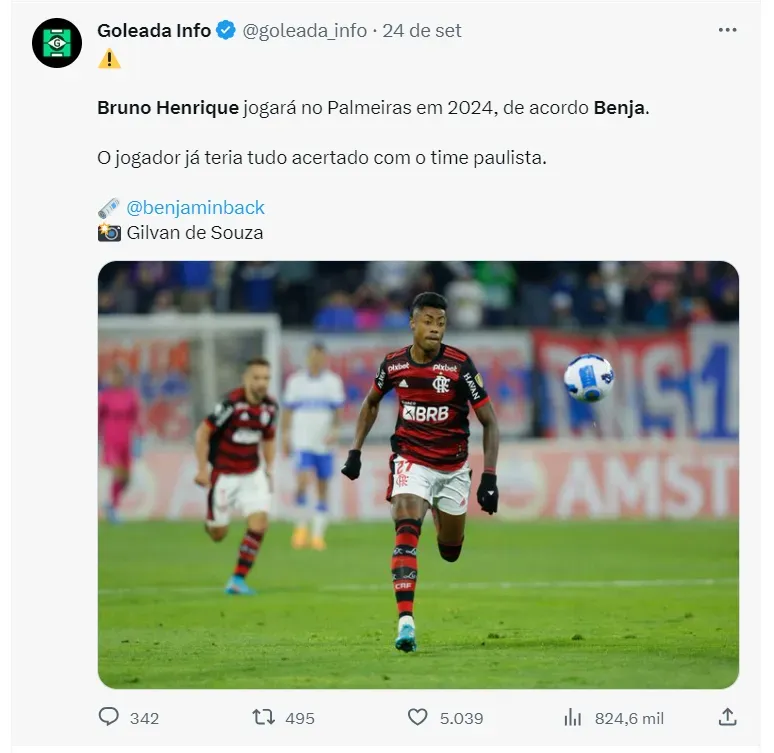Viewport: 774px width, 753px height.
Task: Open the @benjaminback mention link
Action: [x=195, y=207]
